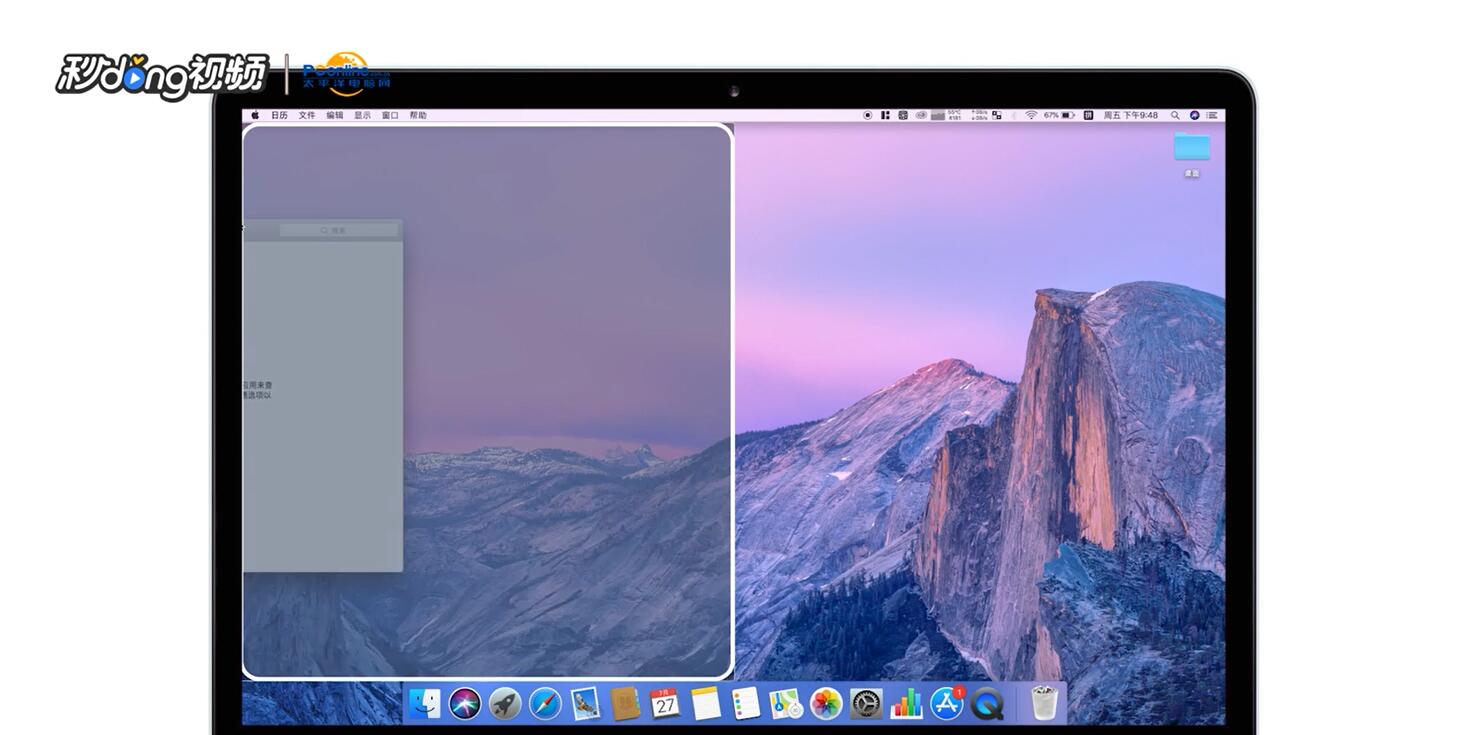1468x735 pixels.
Task: Open Maps icon in the Dock
Action: pos(786,703)
